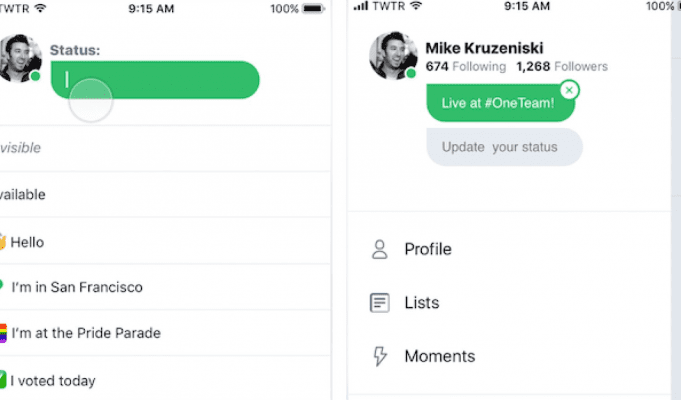Remove the Live at #OneTeam! status
This screenshot has height=400, width=681.
coord(569,90)
